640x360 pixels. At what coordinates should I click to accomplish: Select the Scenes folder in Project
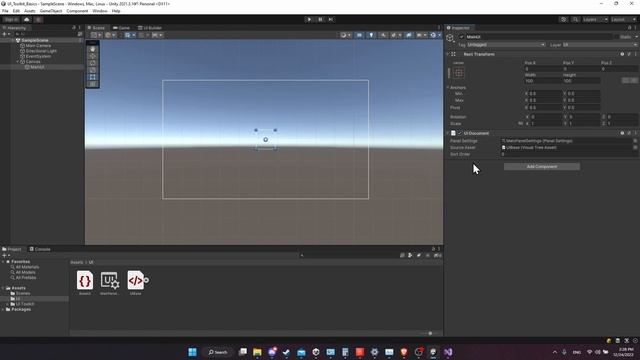pyautogui.click(x=23, y=293)
